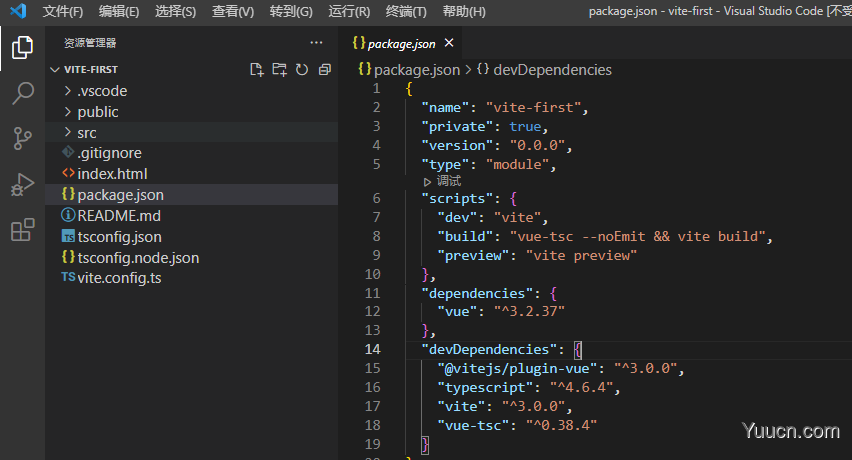Expand the .vscode folder
This screenshot has height=460, width=852.
pos(191,91)
